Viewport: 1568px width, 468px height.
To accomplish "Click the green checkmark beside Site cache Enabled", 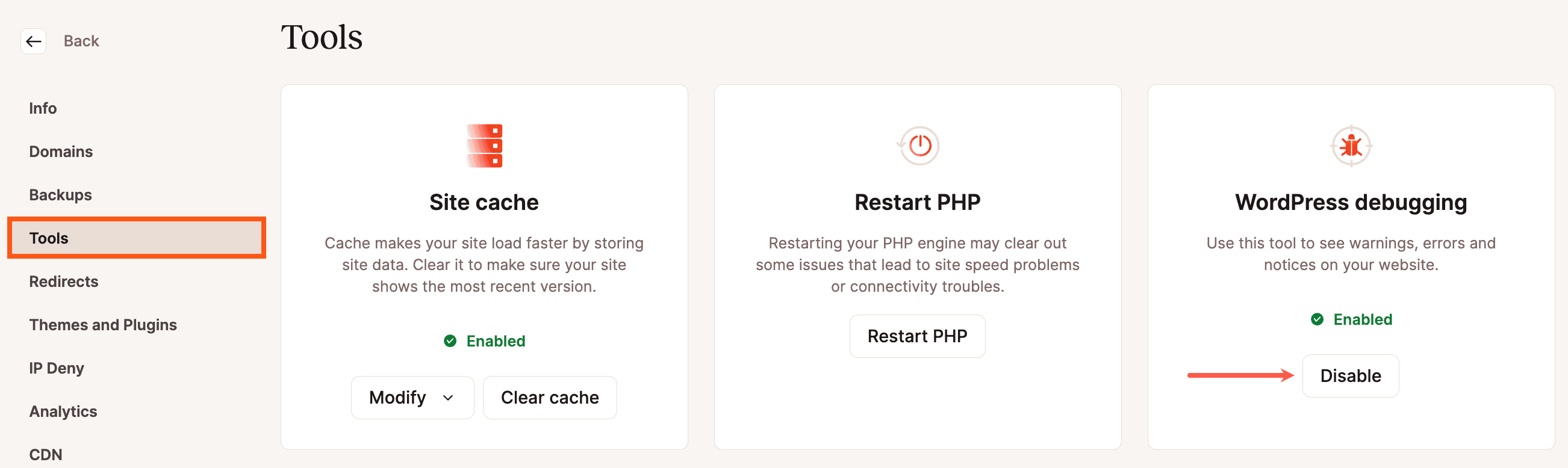I will point(450,341).
